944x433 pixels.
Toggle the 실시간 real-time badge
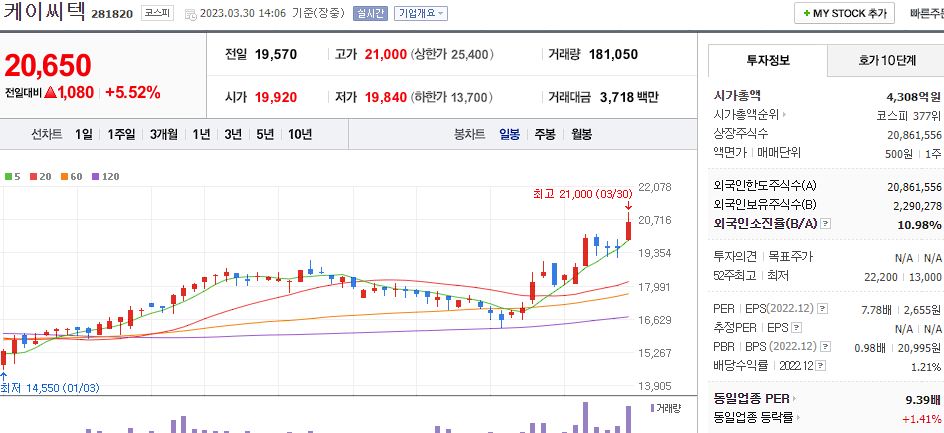[x=370, y=13]
